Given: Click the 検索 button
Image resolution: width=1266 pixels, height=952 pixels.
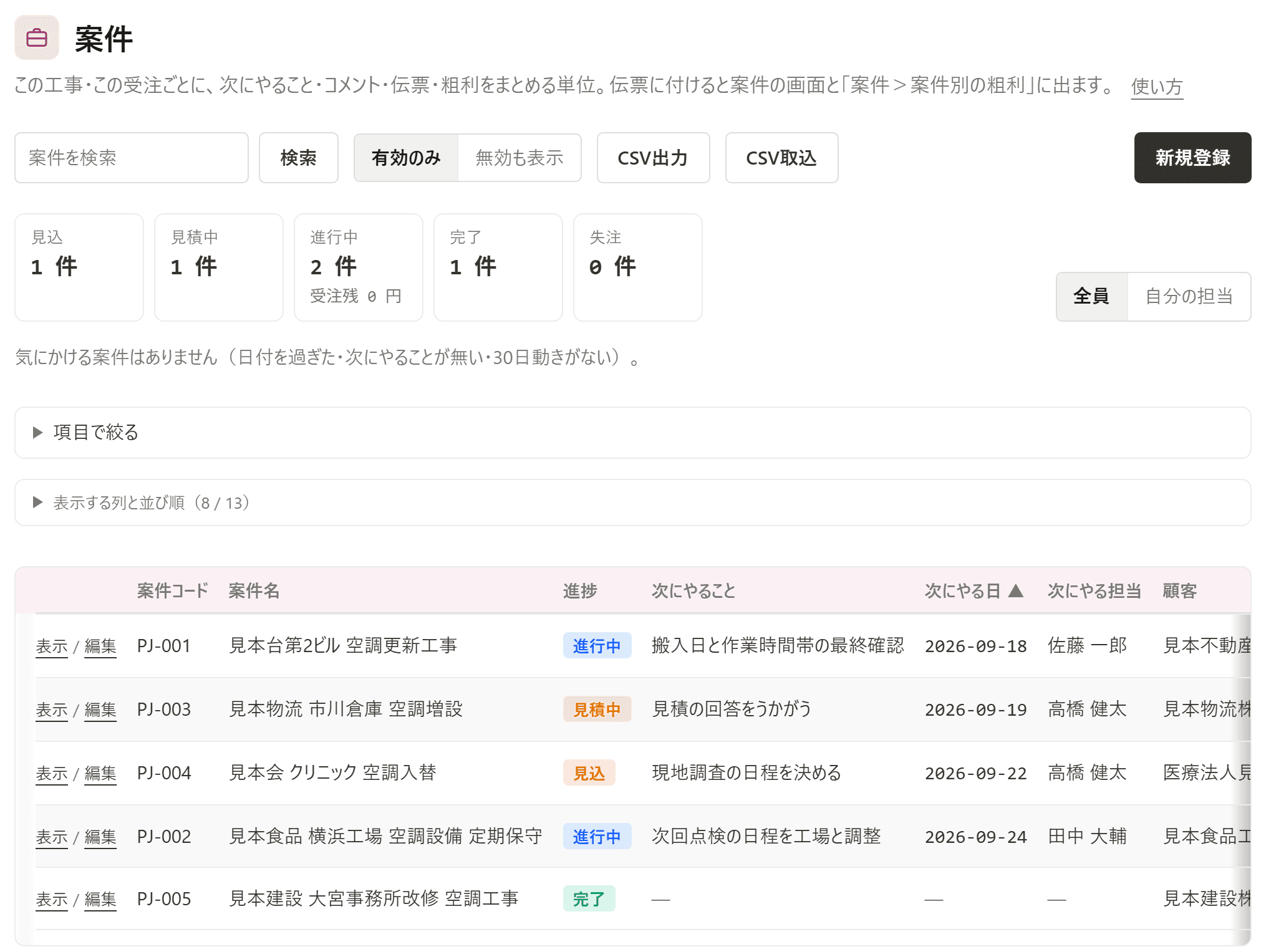Looking at the screenshot, I should 299,158.
